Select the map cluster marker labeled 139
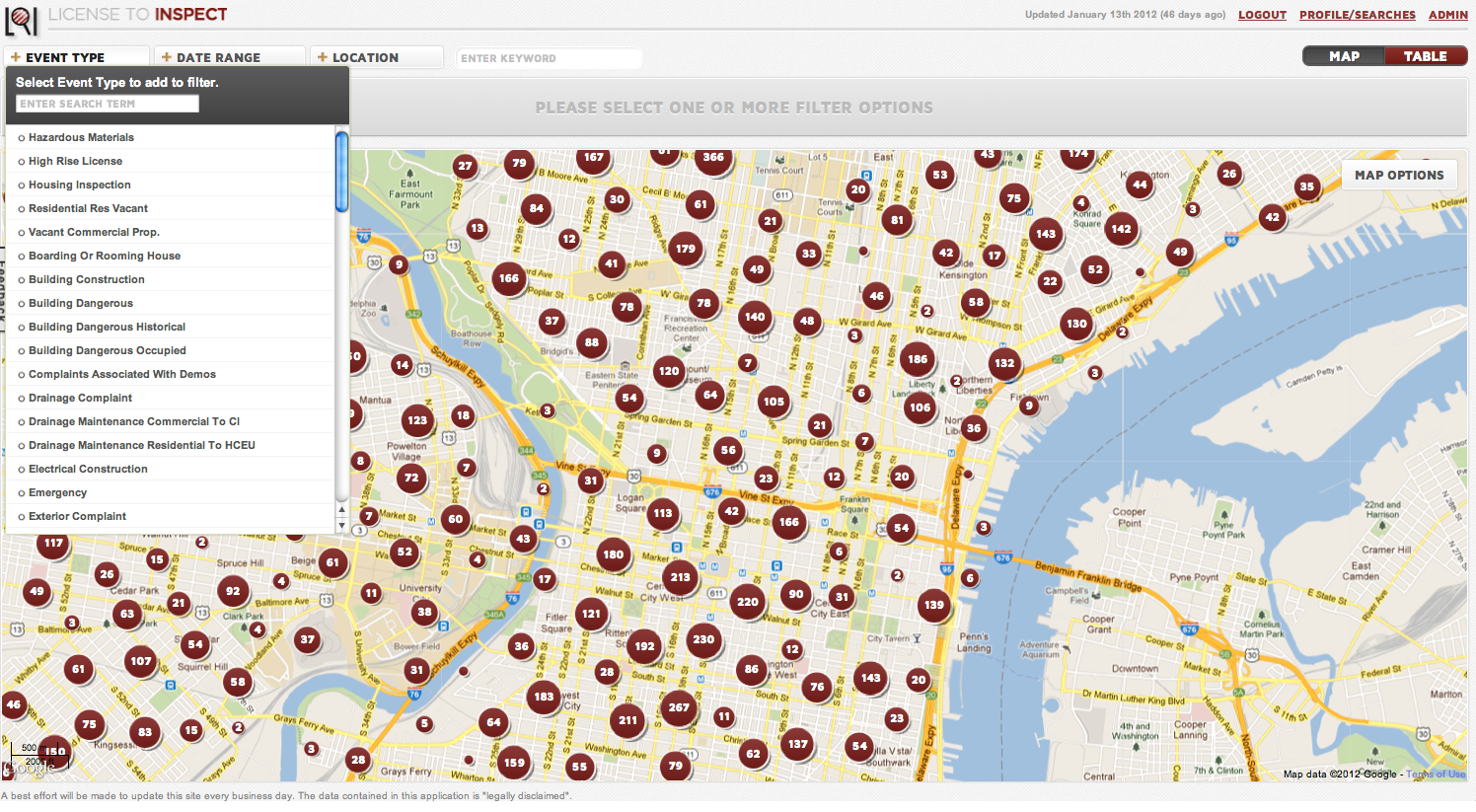 (x=933, y=605)
